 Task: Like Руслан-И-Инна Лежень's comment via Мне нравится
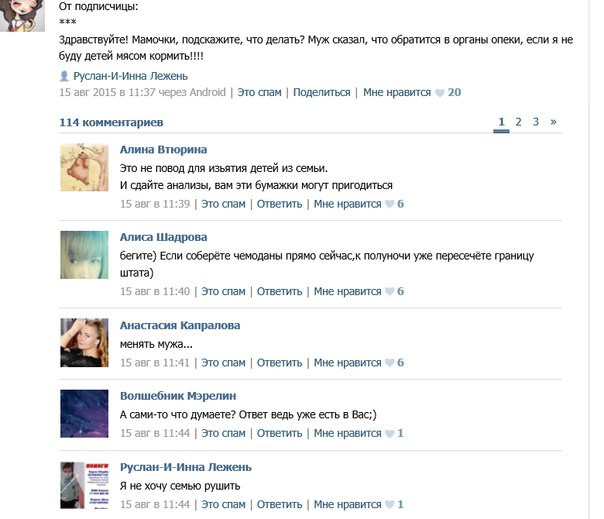[x=347, y=504]
